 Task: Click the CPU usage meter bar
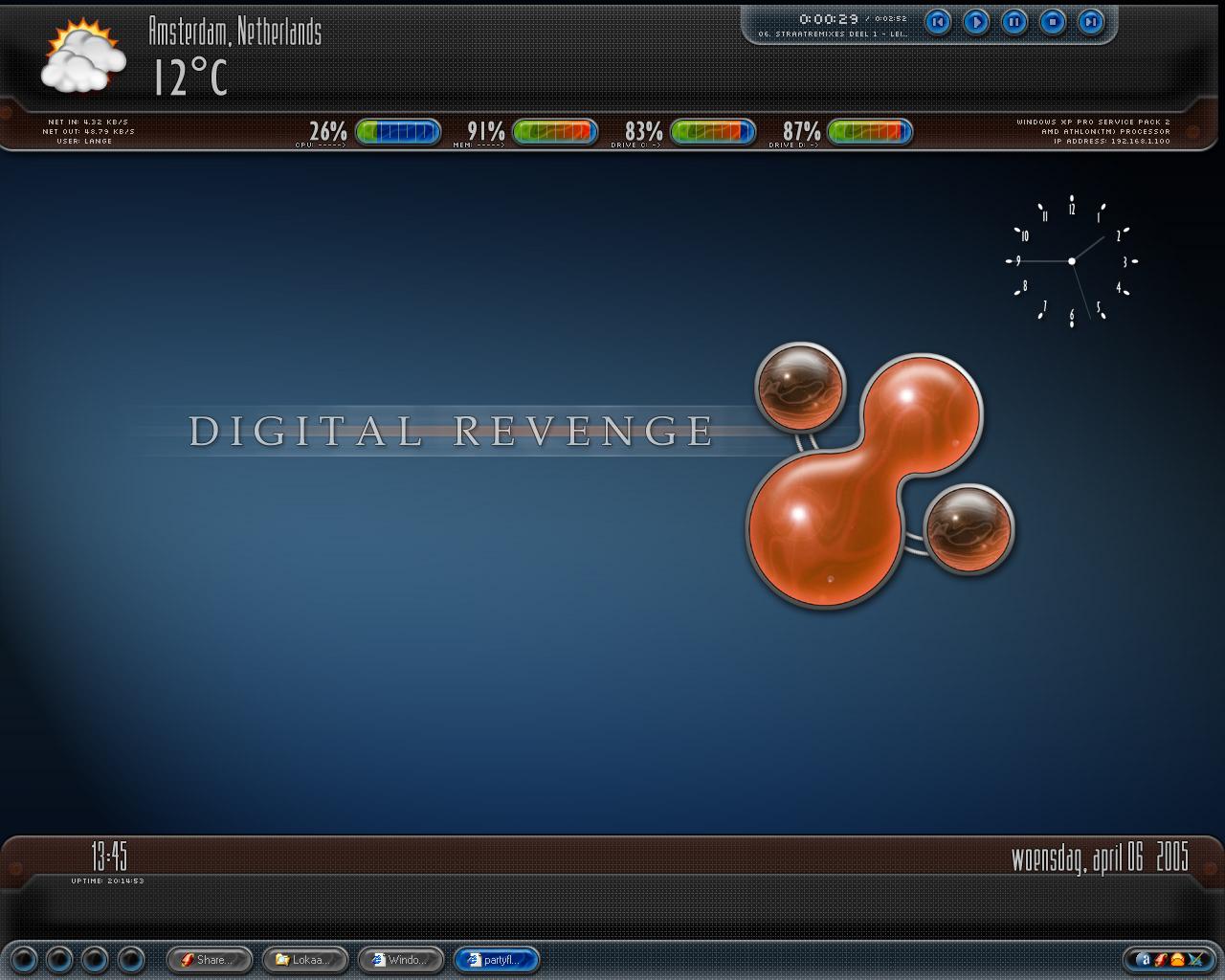pos(397,132)
